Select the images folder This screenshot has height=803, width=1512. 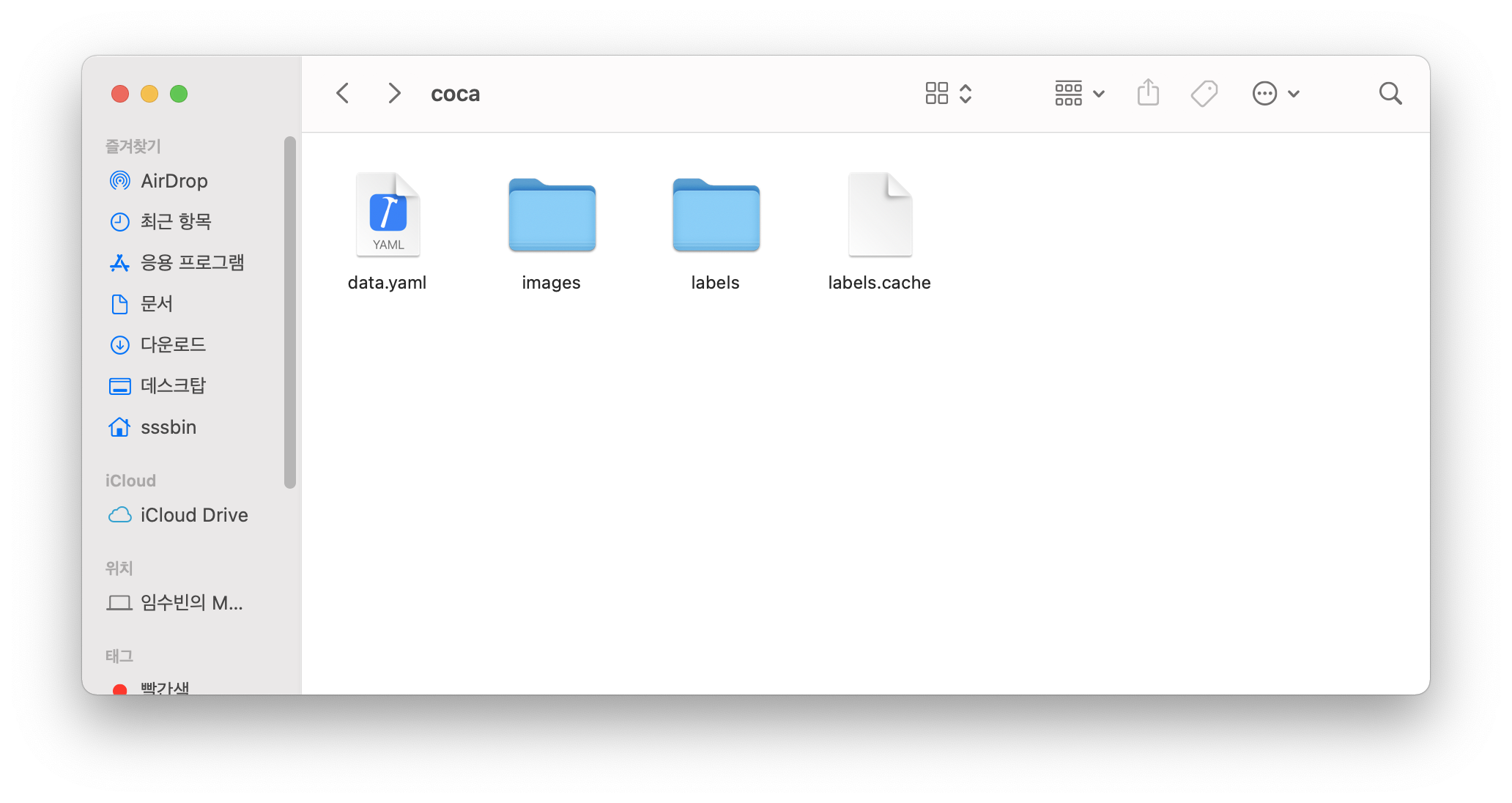point(552,215)
